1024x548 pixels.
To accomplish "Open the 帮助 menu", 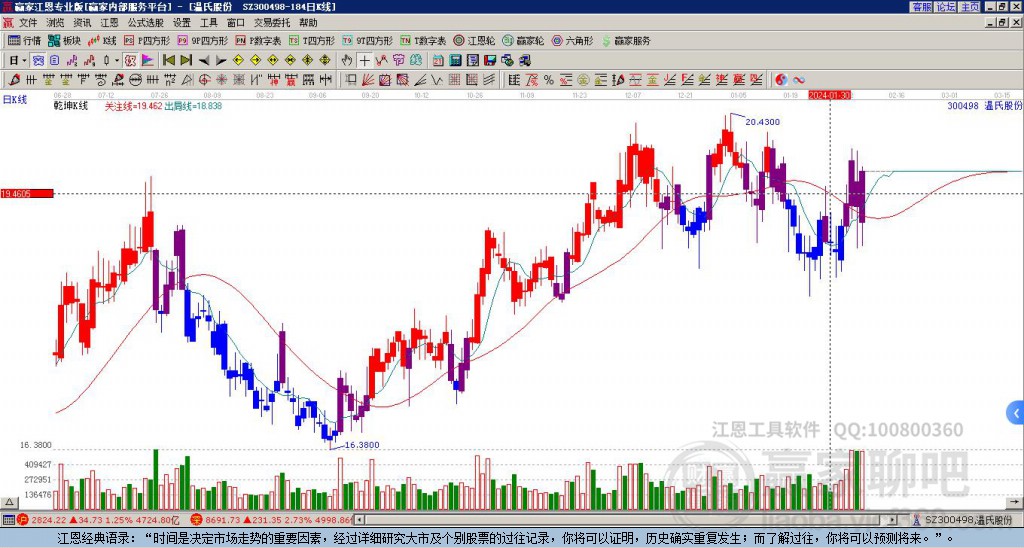I will [308, 23].
